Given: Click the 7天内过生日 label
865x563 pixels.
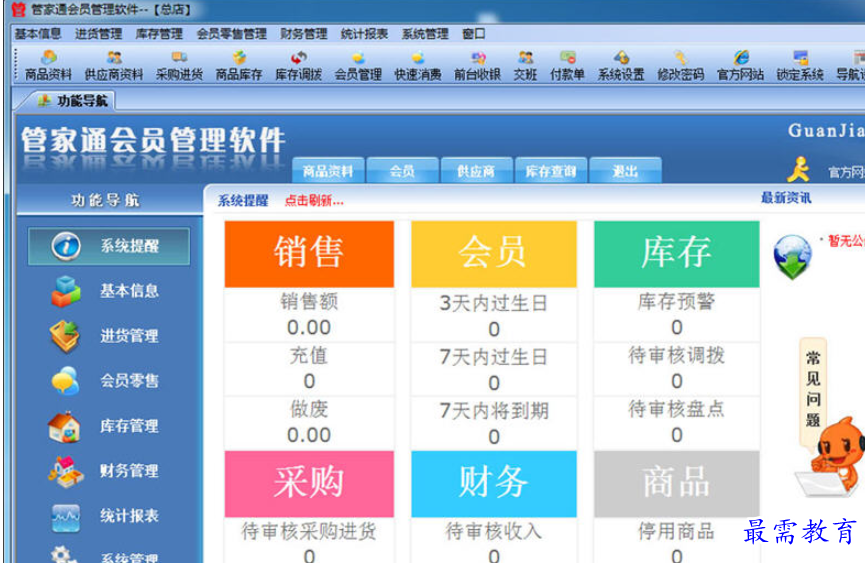Looking at the screenshot, I should point(494,357).
